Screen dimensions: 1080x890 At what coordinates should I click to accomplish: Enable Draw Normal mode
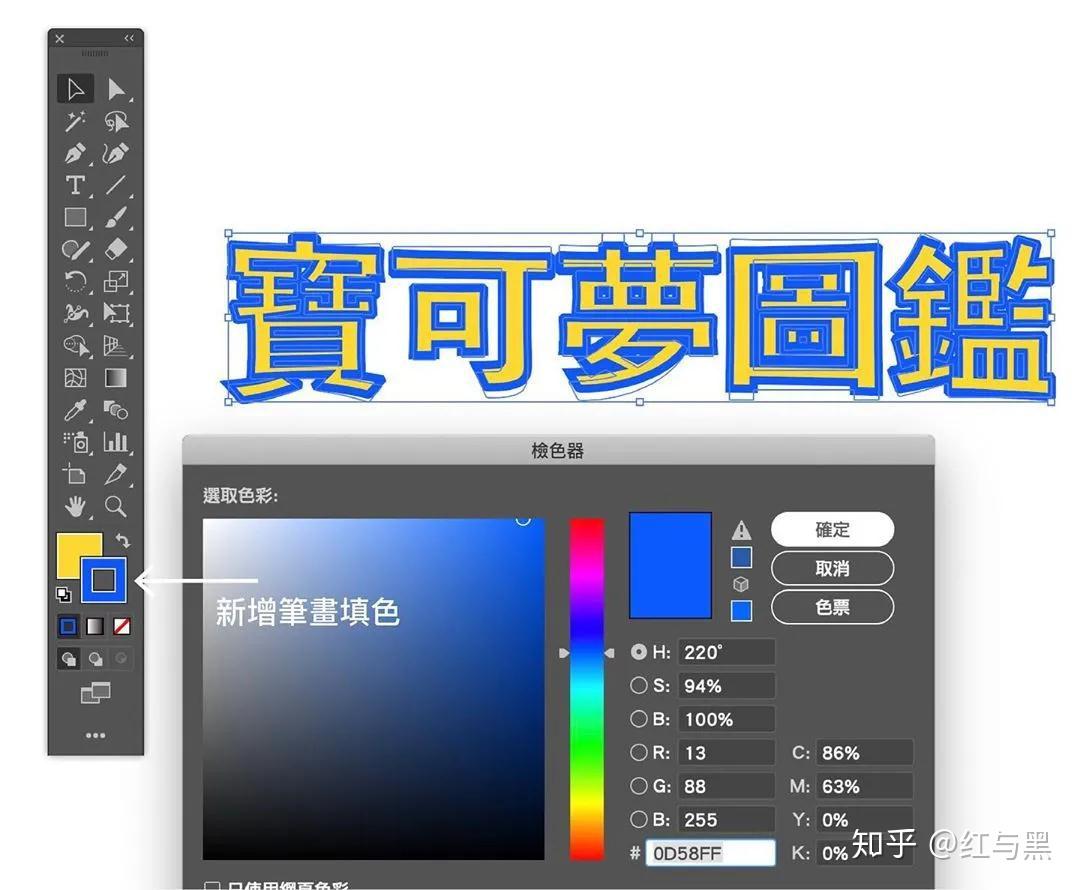pos(68,659)
